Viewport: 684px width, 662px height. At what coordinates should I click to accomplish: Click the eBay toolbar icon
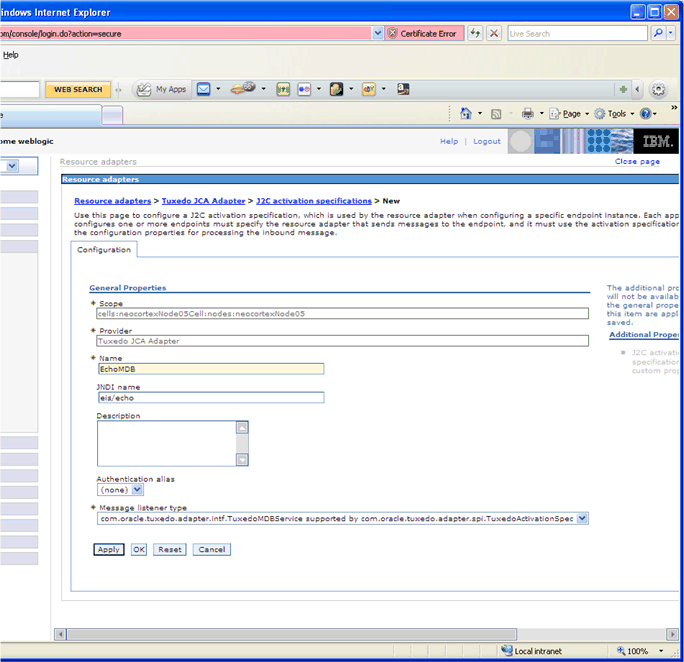pyautogui.click(x=369, y=89)
